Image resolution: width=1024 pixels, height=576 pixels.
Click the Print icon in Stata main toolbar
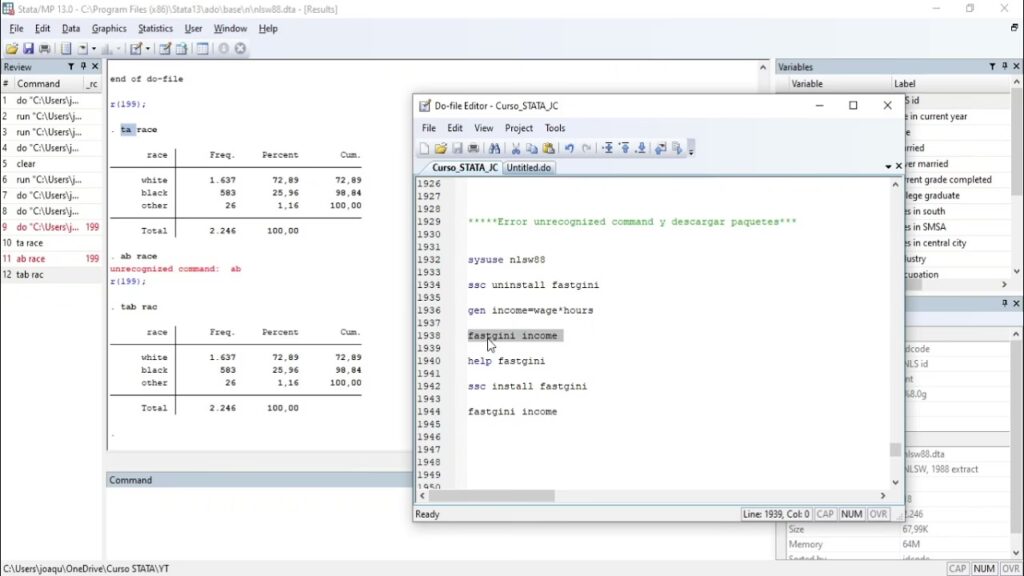point(44,48)
